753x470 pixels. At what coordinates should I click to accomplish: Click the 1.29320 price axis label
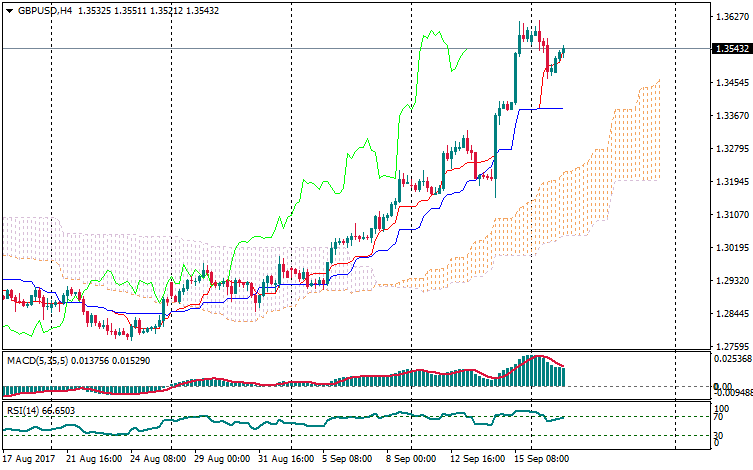coord(731,281)
